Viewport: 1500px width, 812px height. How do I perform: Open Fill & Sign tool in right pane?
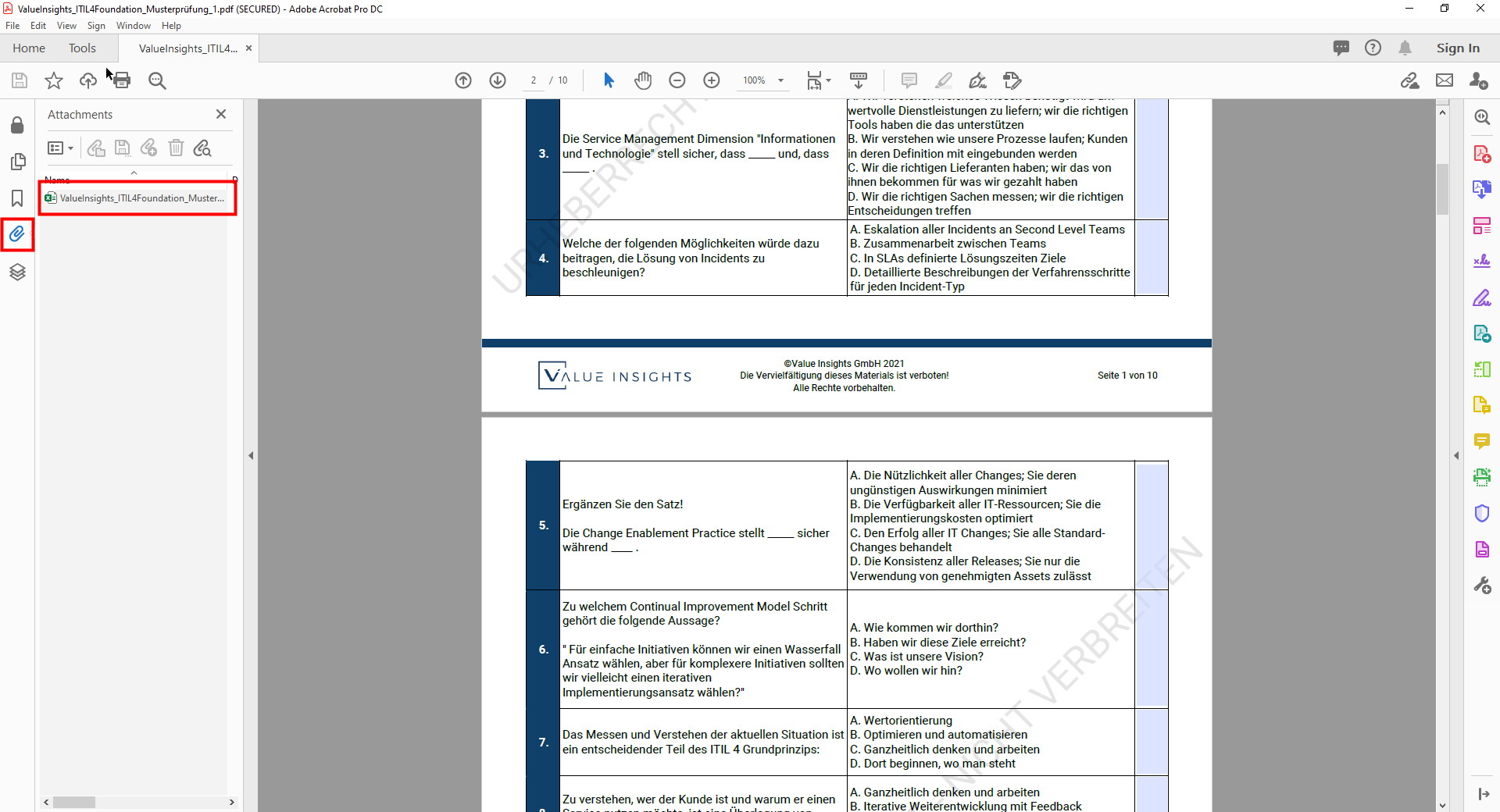(1482, 297)
